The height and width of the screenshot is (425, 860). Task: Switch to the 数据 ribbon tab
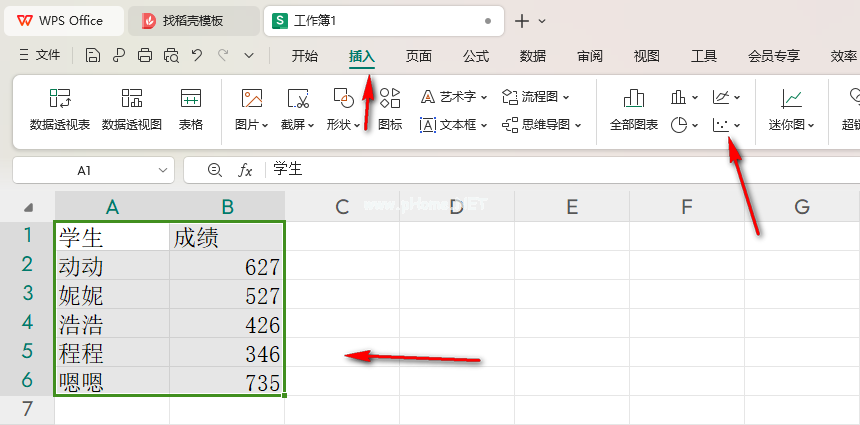pyautogui.click(x=533, y=56)
